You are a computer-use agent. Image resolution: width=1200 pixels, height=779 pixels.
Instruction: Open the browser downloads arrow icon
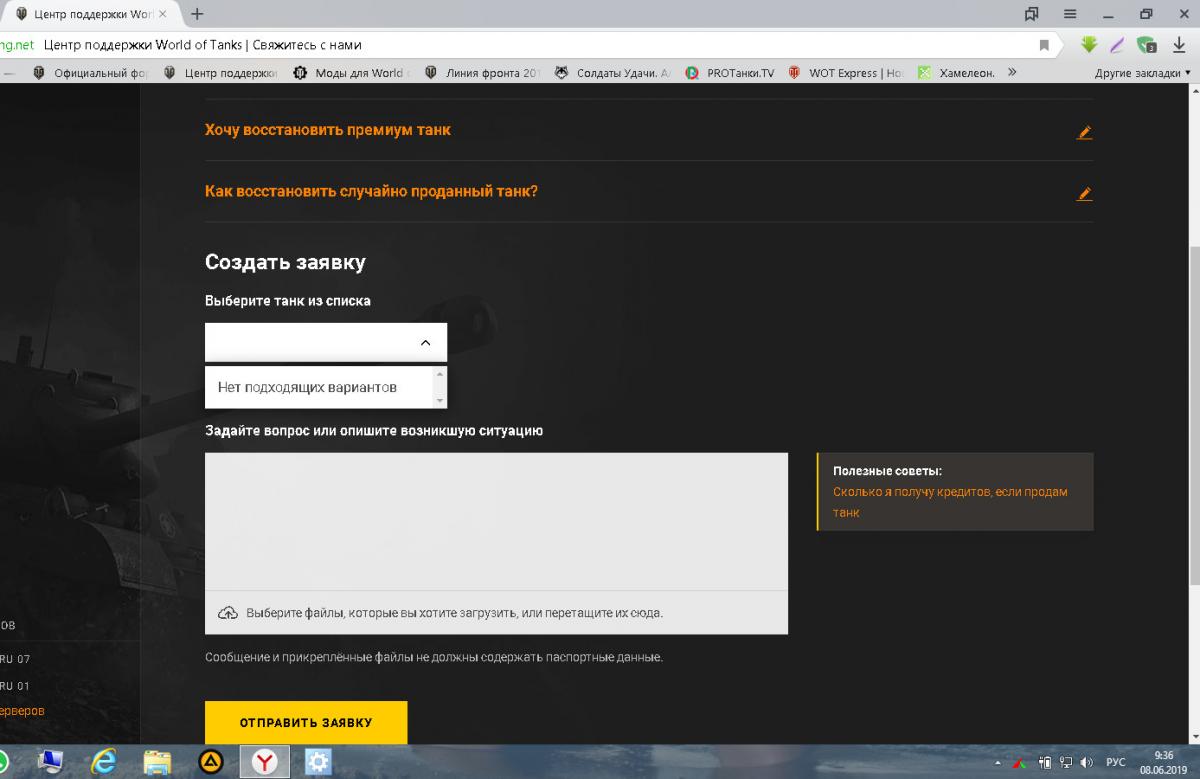pos(1179,45)
